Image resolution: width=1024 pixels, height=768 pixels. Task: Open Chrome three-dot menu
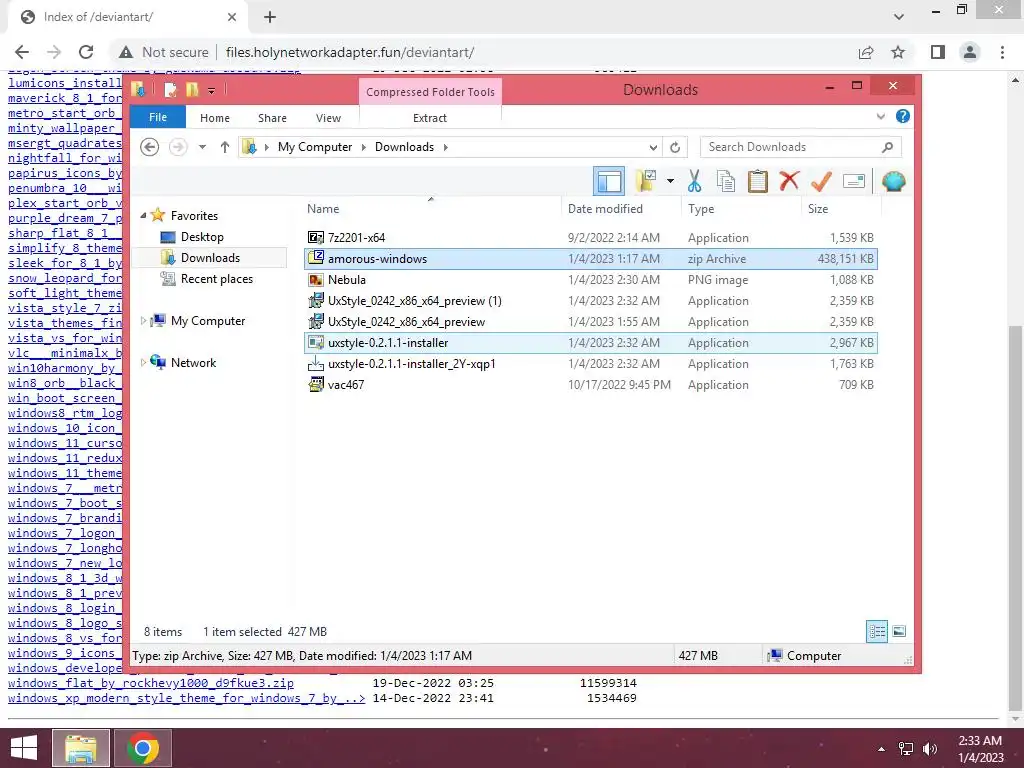click(1002, 52)
